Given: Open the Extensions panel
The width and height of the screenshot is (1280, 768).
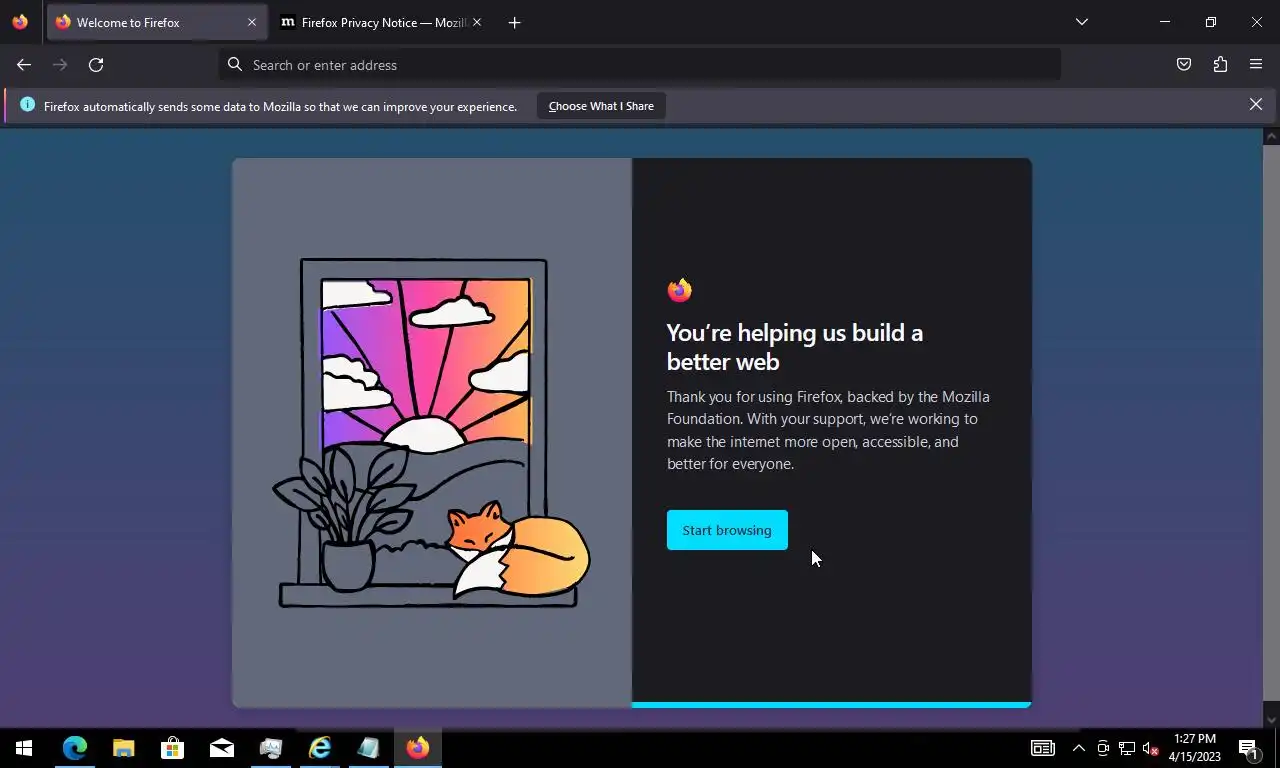Looking at the screenshot, I should (x=1220, y=65).
